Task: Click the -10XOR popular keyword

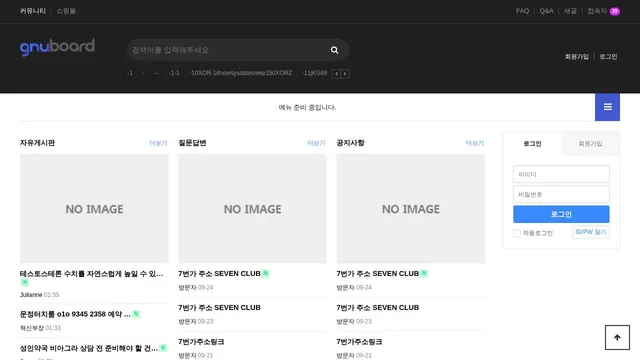Action: point(241,73)
